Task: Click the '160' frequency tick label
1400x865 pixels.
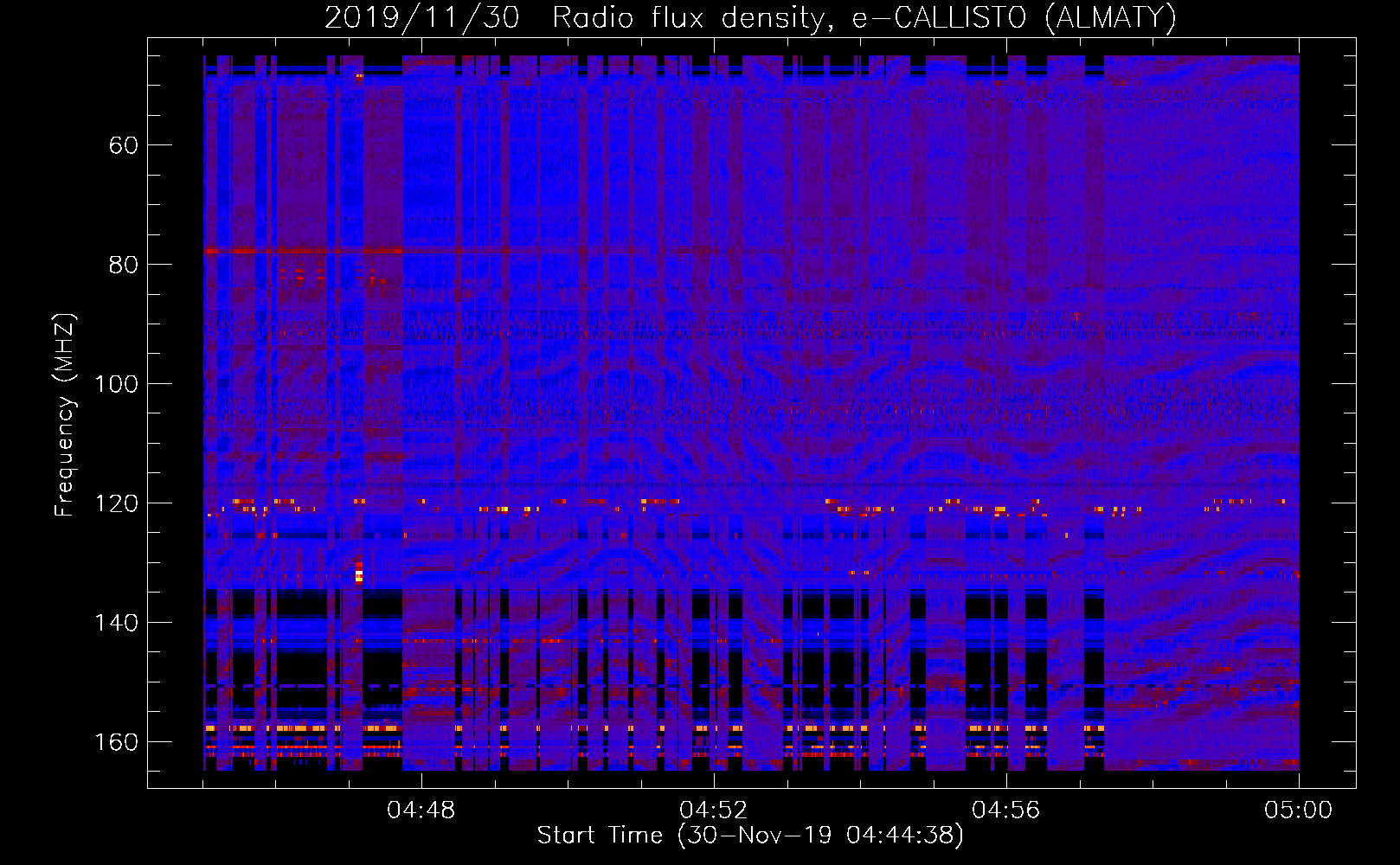Action: [117, 741]
